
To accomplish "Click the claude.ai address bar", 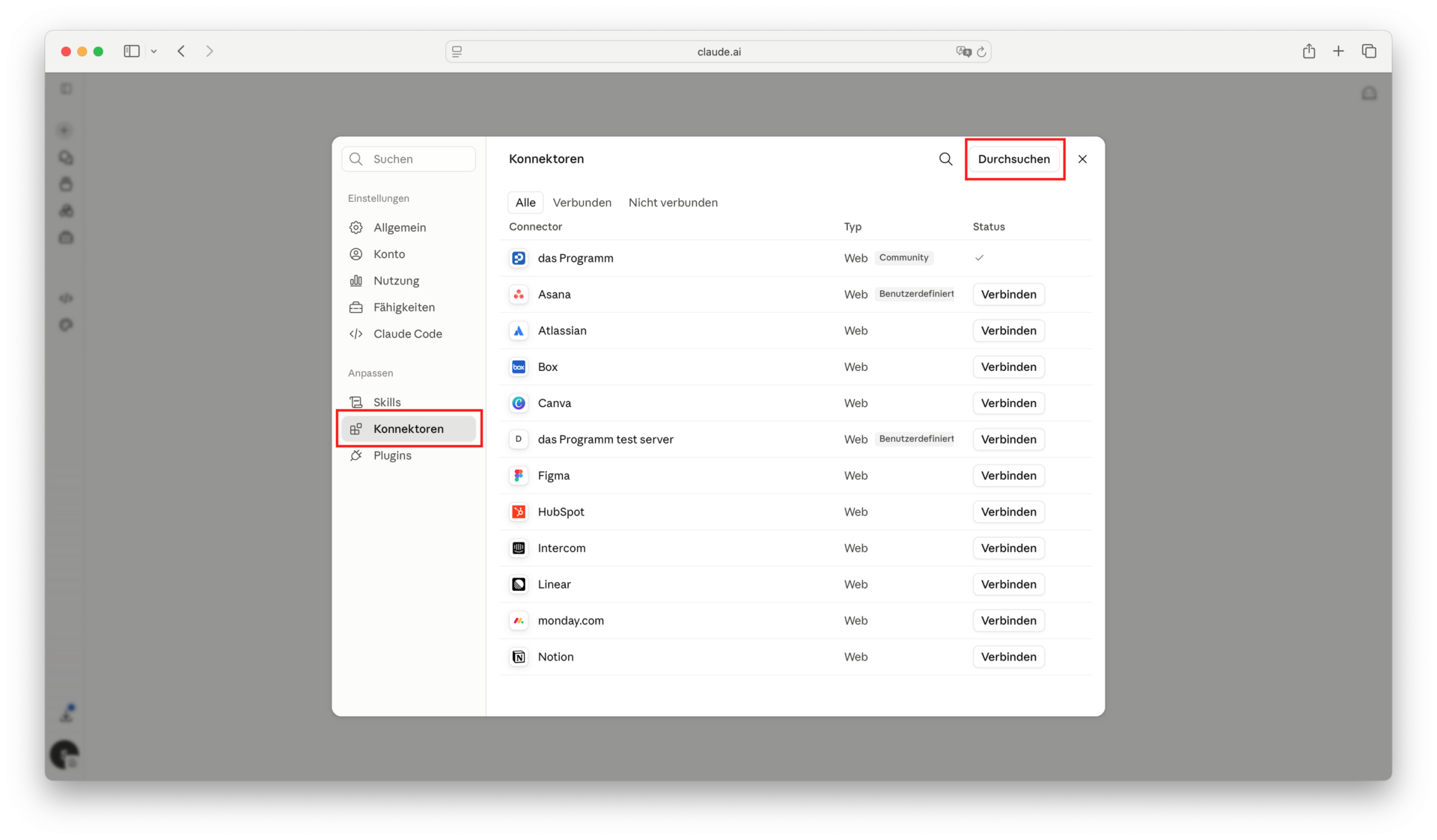I will point(718,52).
